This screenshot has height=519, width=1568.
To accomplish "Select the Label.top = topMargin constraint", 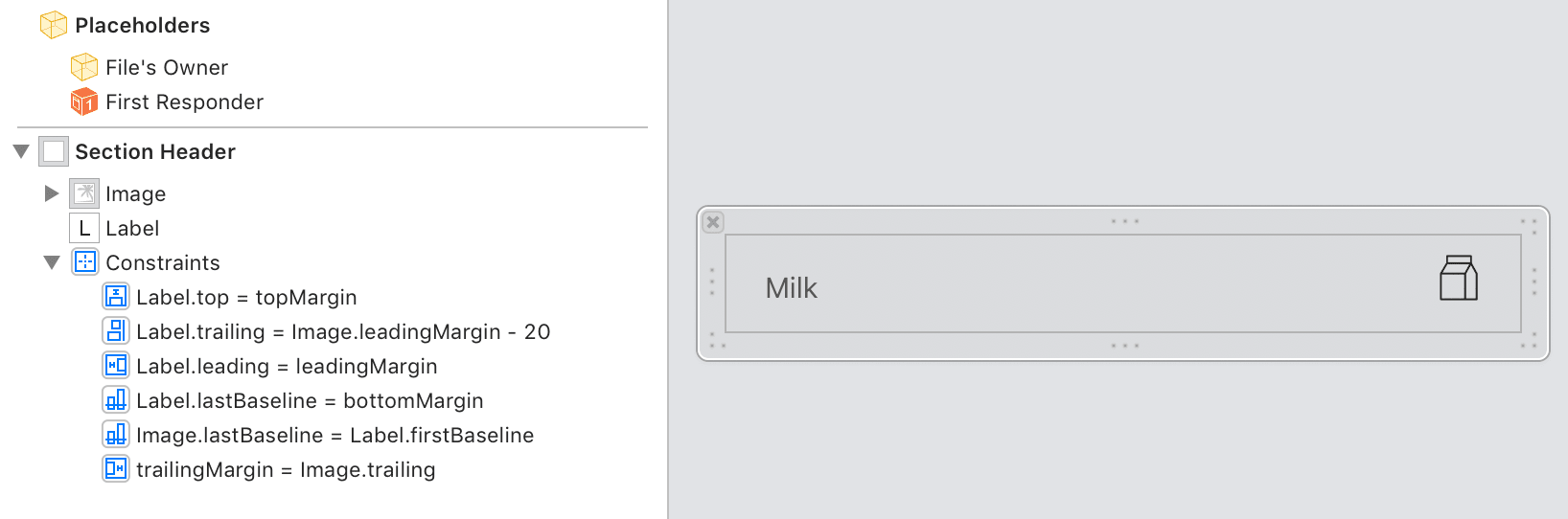I will (246, 297).
